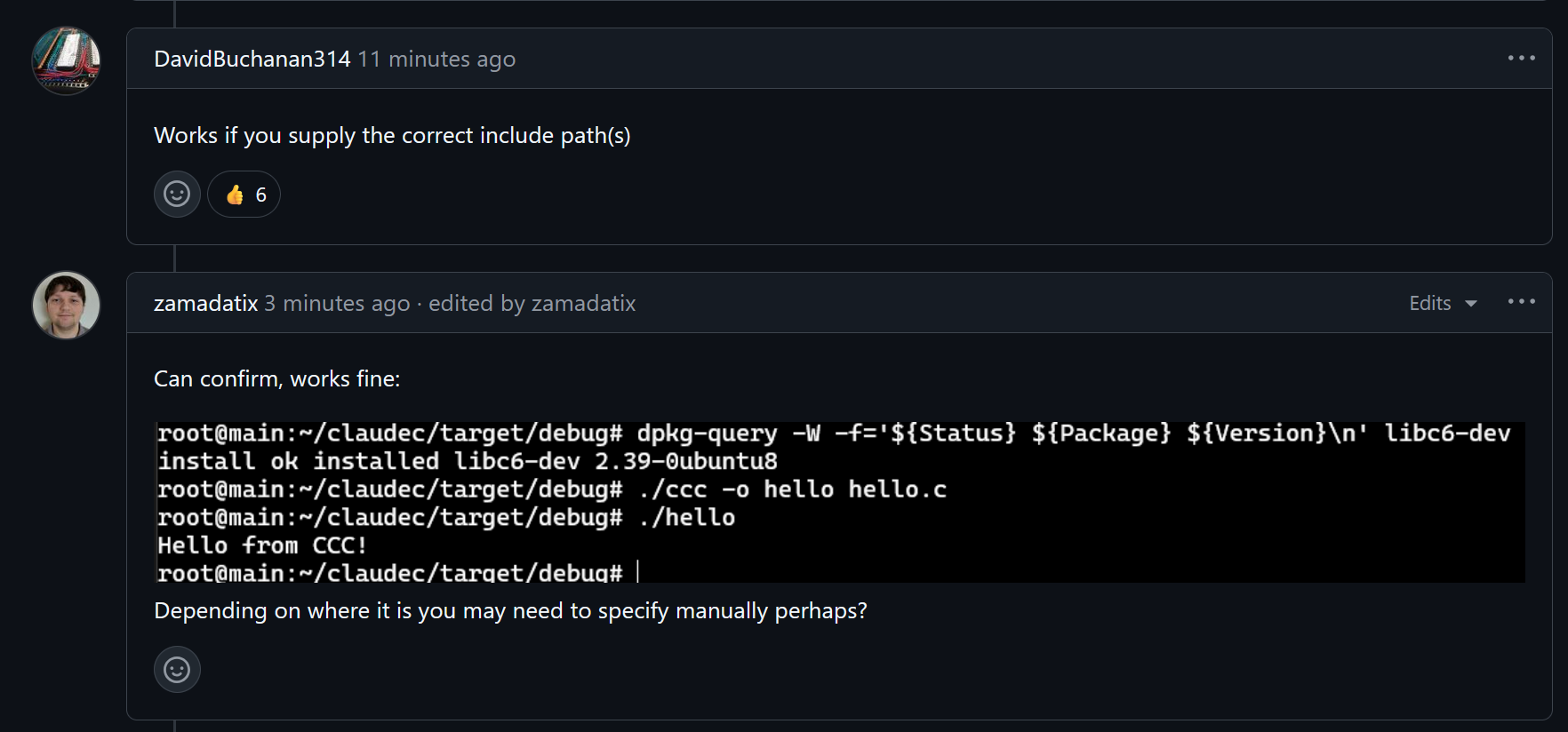The image size is (1568, 732).
Task: Click the "Depending on where it is" sentence
Action: [x=509, y=610]
